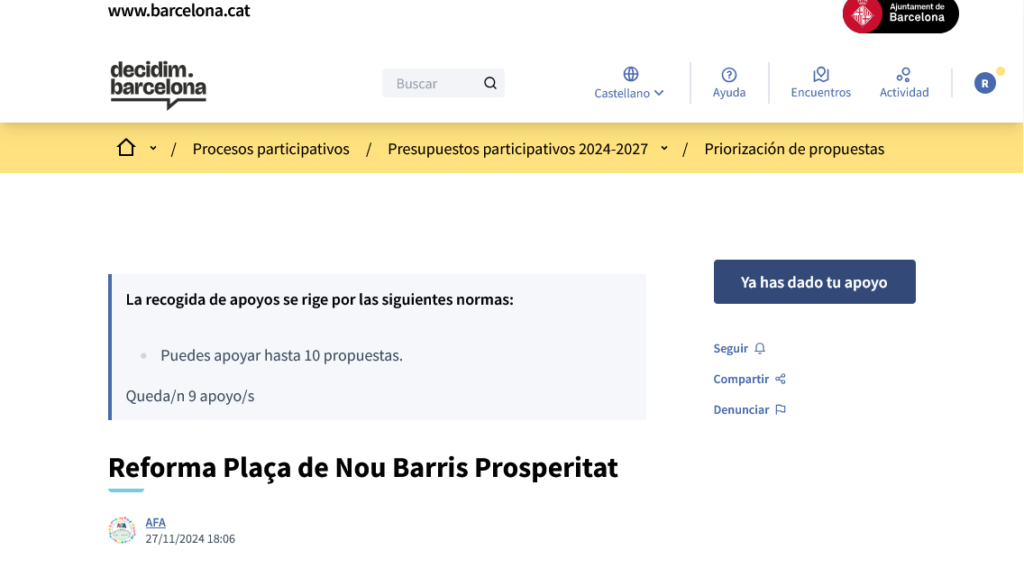
Task: Click the Buscar search field
Action: (x=430, y=83)
